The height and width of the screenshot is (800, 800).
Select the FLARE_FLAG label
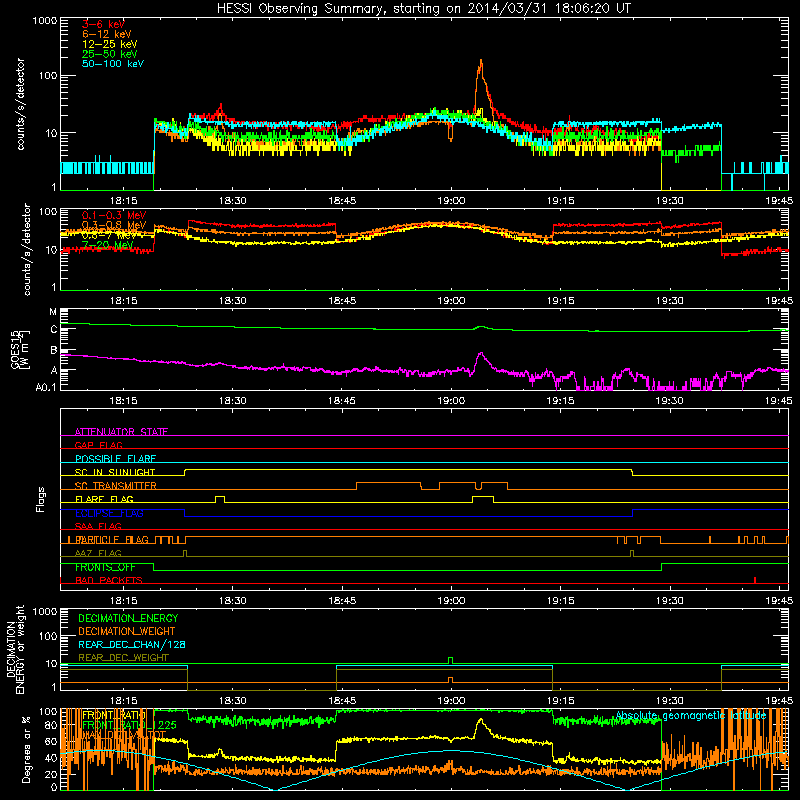click(x=104, y=499)
